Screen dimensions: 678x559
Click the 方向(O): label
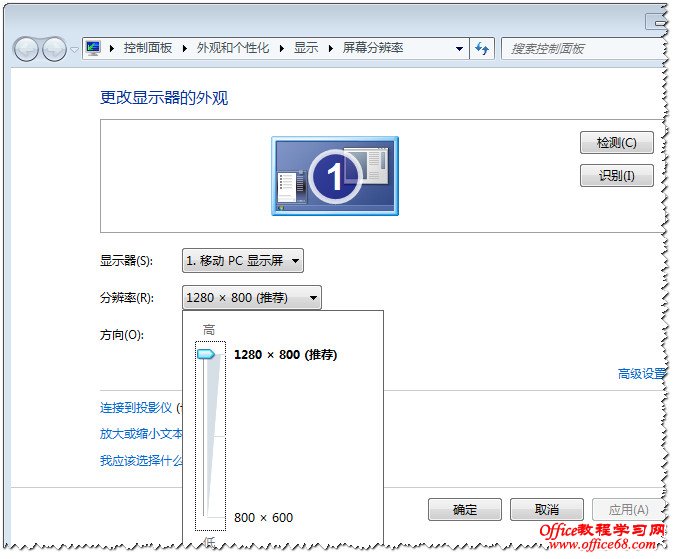(x=122, y=335)
